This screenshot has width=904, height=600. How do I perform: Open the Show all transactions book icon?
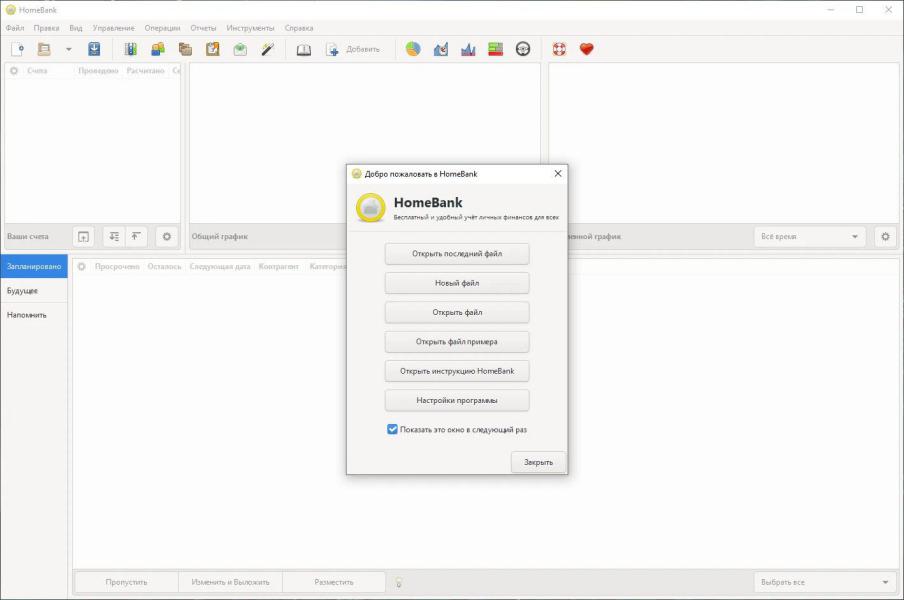304,50
